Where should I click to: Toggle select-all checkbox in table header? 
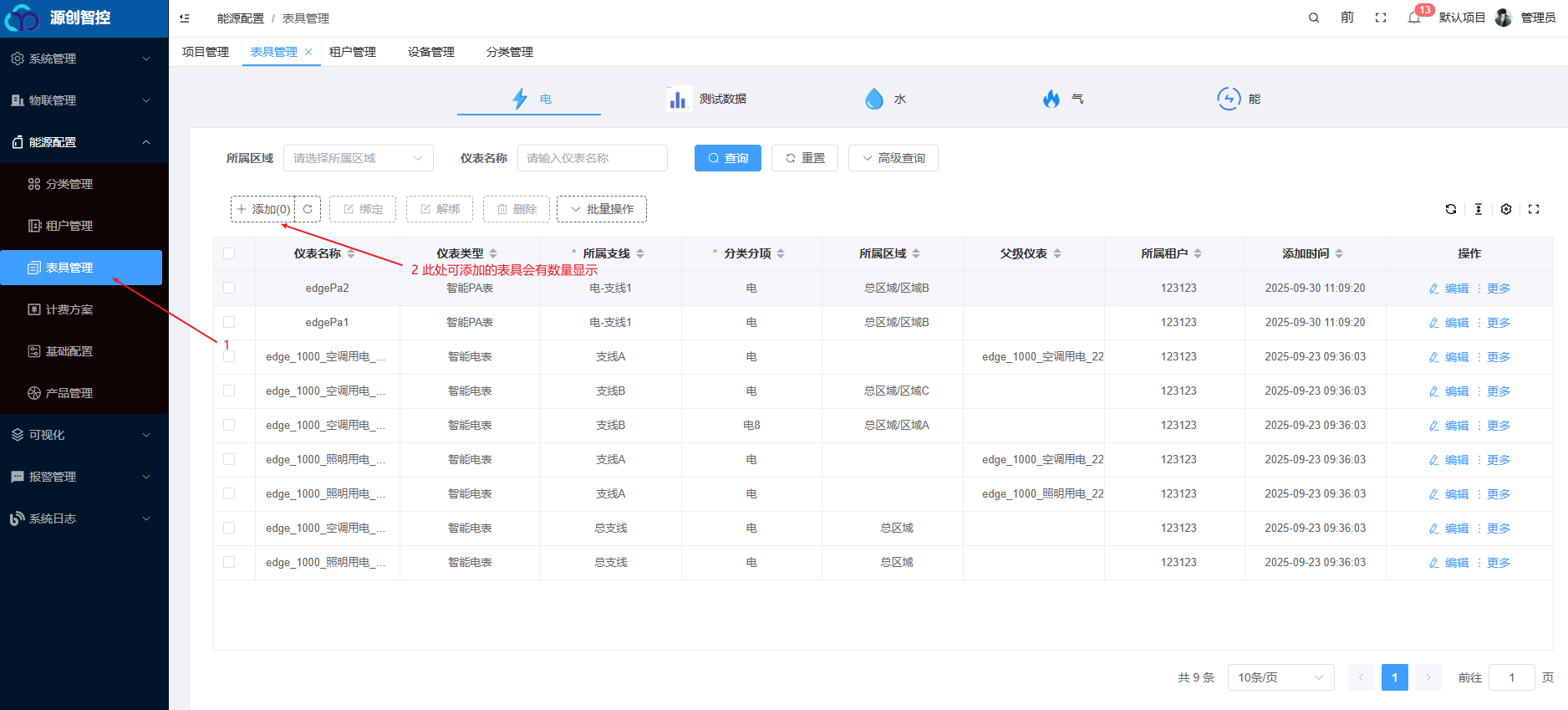click(229, 253)
